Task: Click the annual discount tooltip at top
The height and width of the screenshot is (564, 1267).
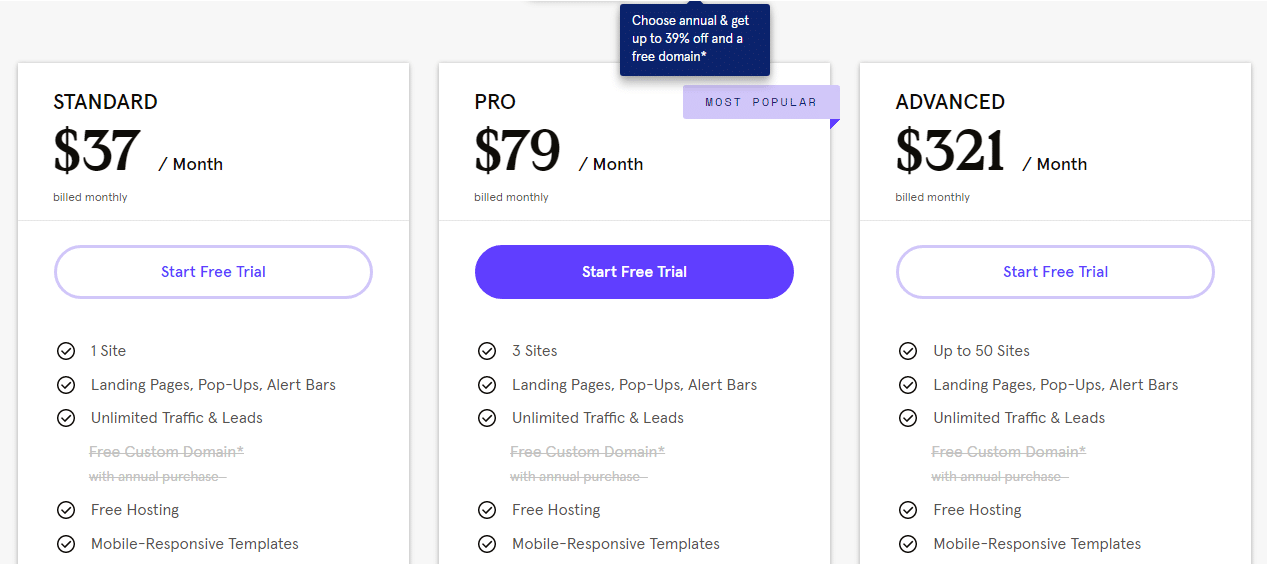Action: coord(694,39)
